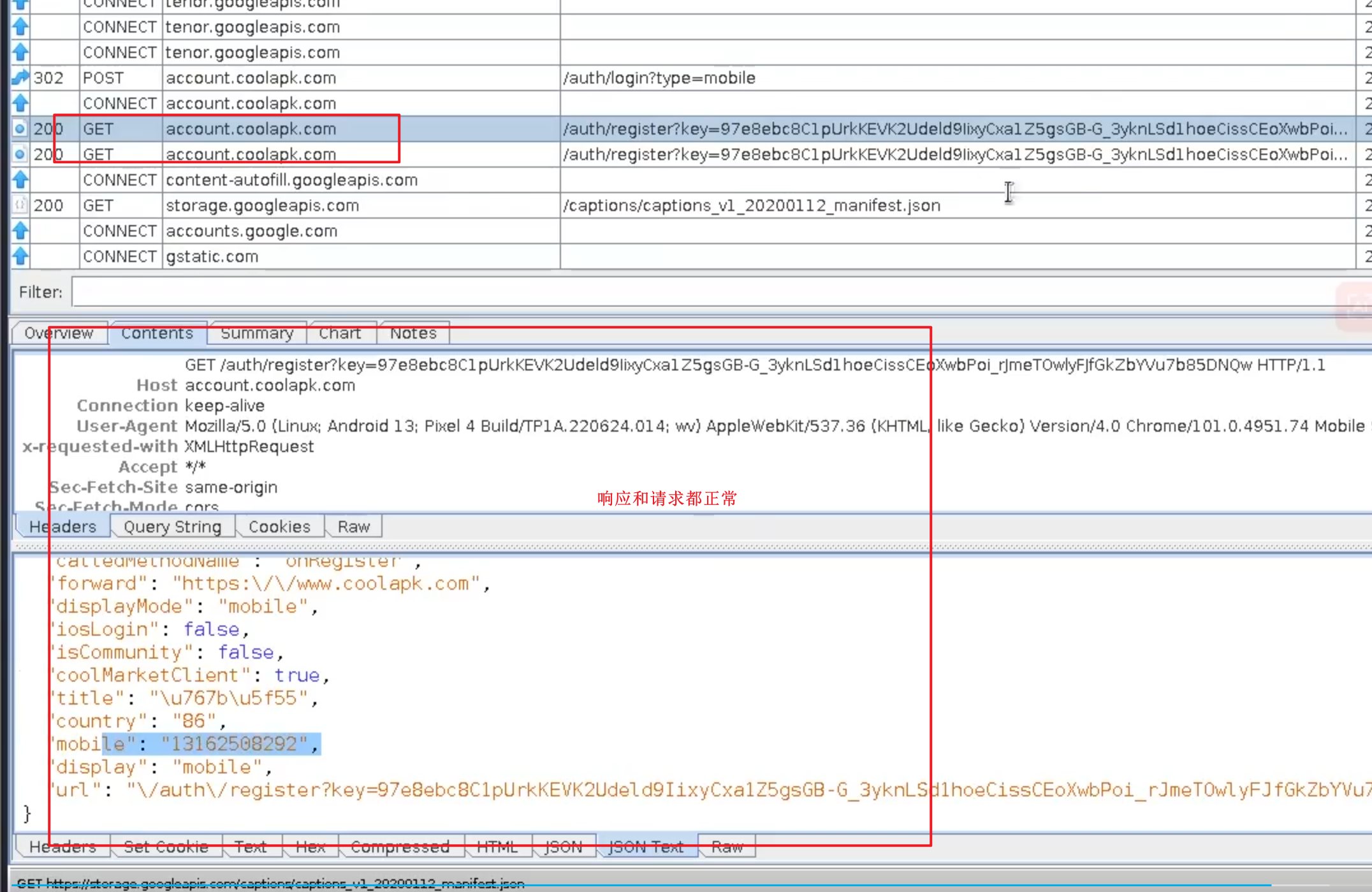
Task: Click the 302 redirect arrow icon beside POST row
Action: tap(20, 77)
